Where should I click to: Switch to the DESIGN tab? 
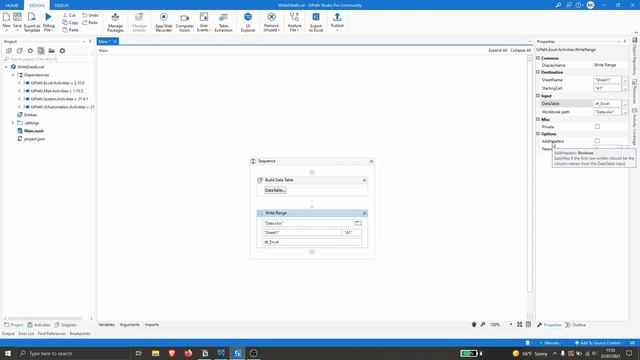coord(37,5)
